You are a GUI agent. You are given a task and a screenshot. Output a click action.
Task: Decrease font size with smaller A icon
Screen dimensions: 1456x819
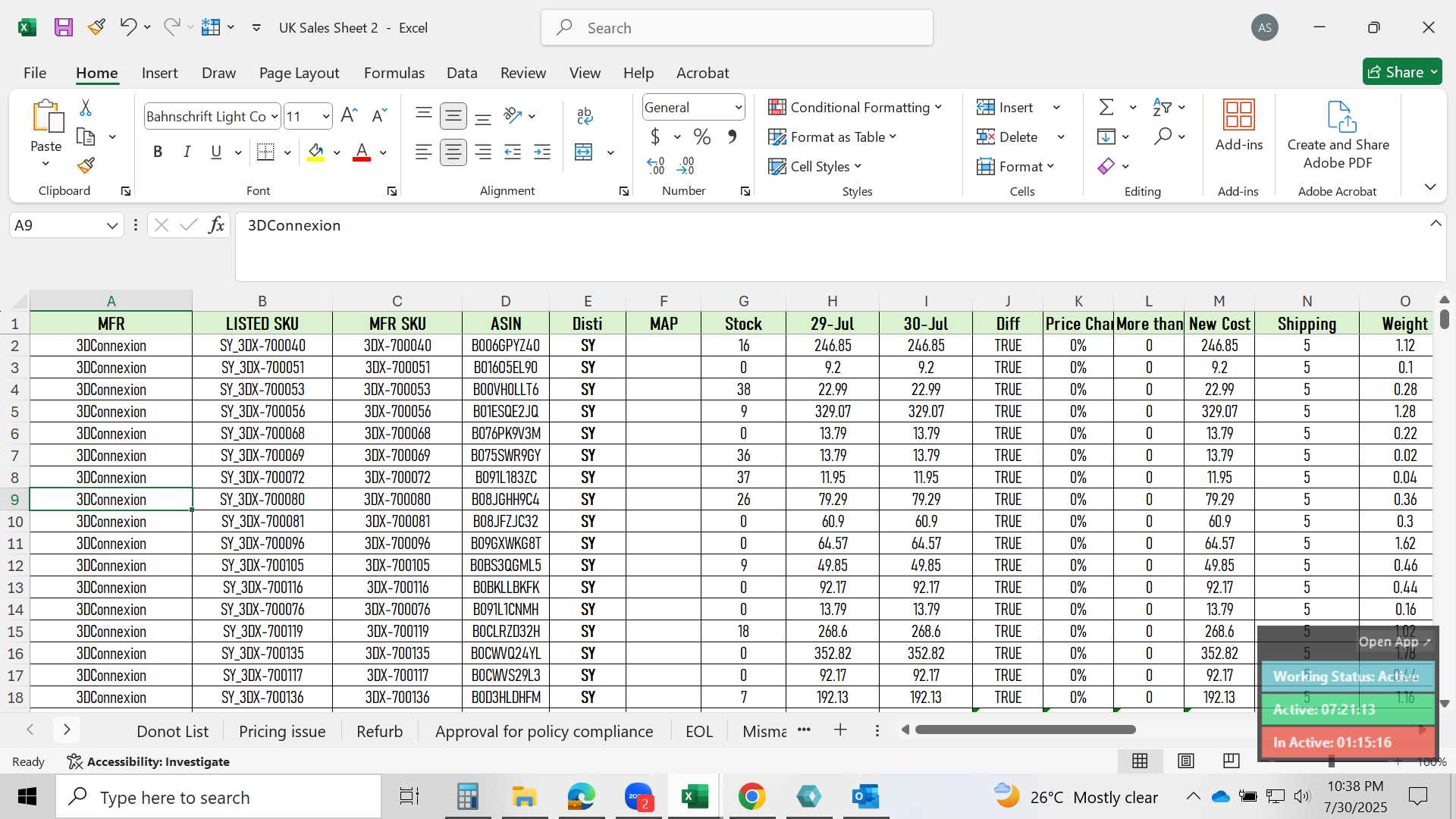(x=379, y=115)
